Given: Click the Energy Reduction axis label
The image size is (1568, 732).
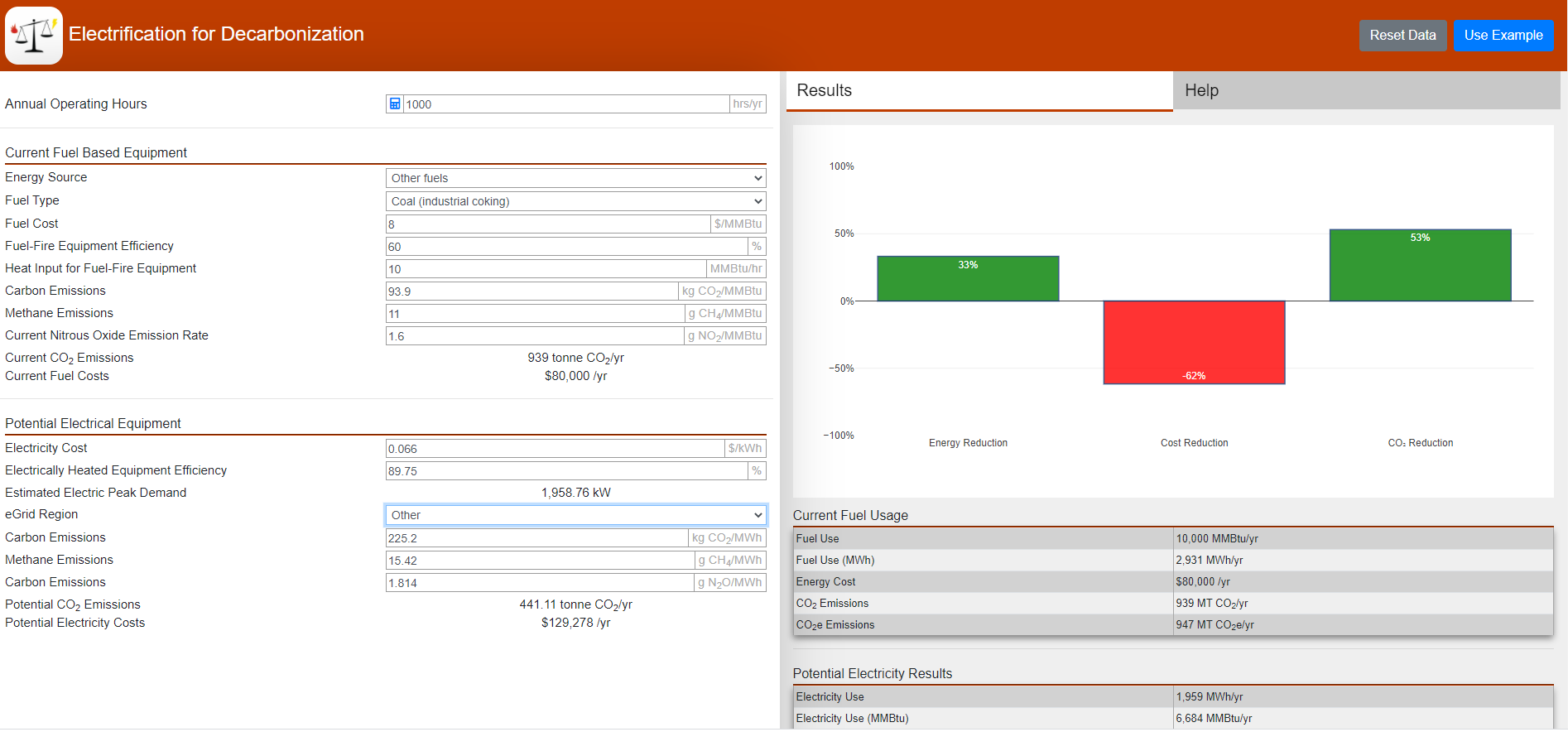Looking at the screenshot, I should click(968, 443).
